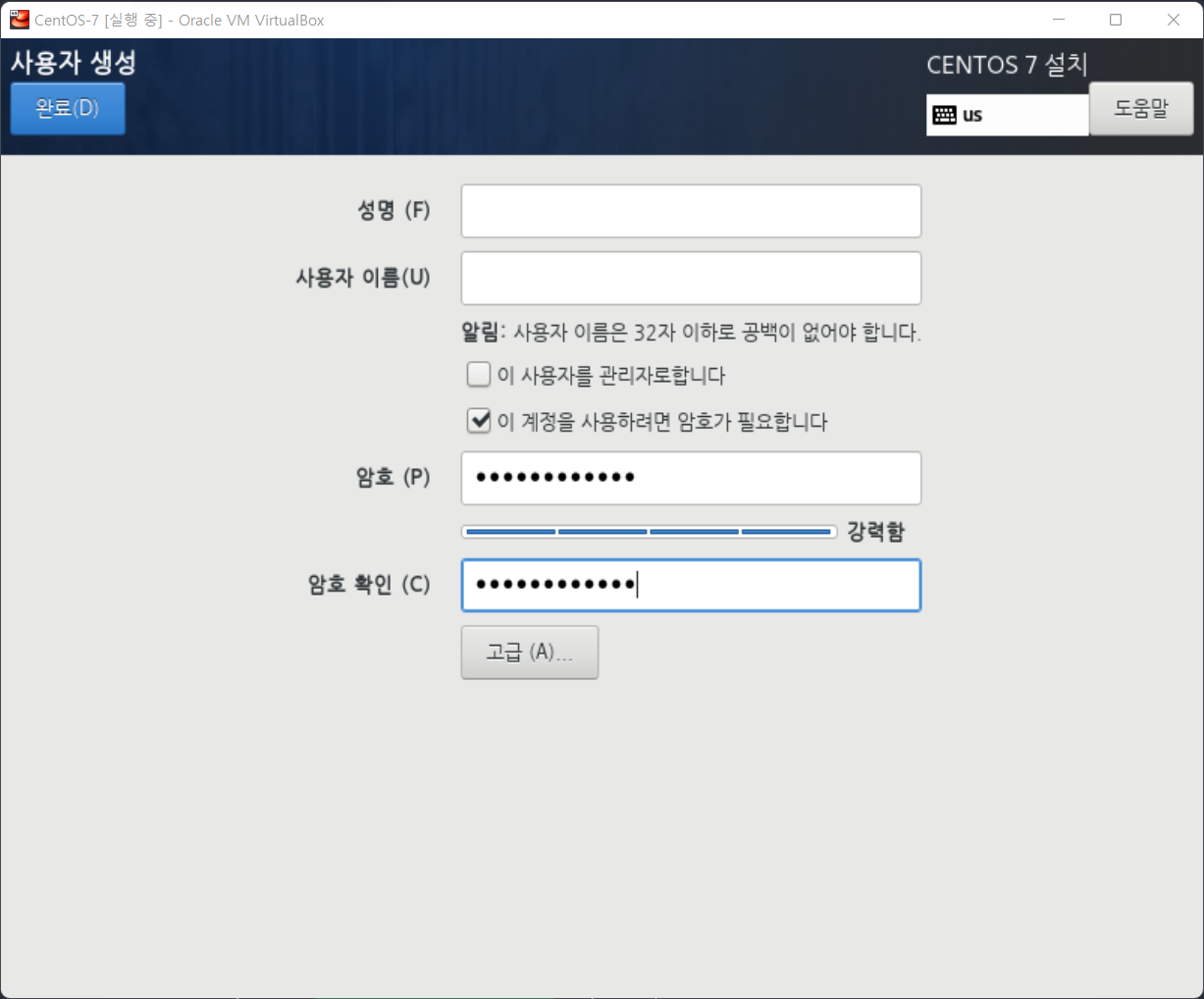Screen dimensions: 1204x999
Task: Focus the 암호 확인 (C) confirm password field
Action: click(691, 585)
